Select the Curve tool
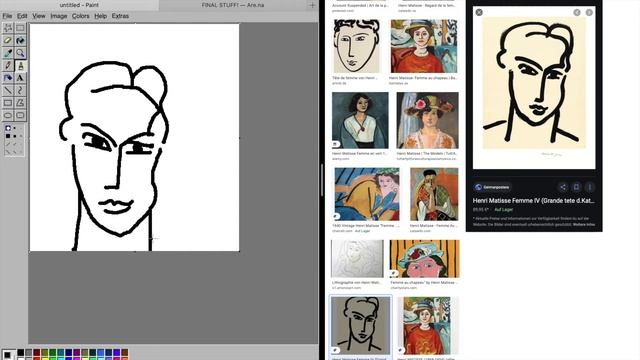The height and width of the screenshot is (360, 640). (20, 90)
